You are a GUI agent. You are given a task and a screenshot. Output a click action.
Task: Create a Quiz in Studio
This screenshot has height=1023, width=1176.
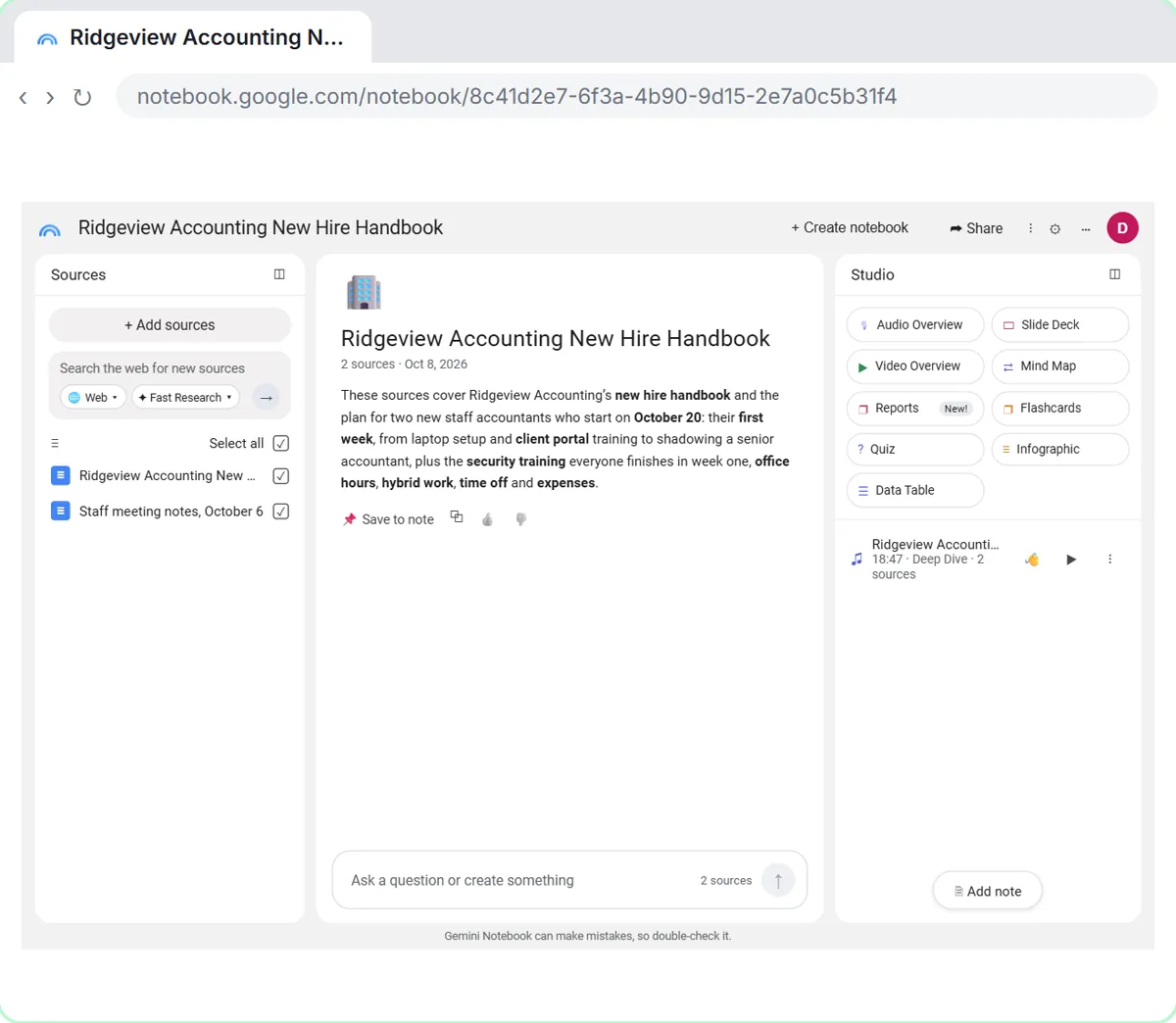click(x=915, y=450)
